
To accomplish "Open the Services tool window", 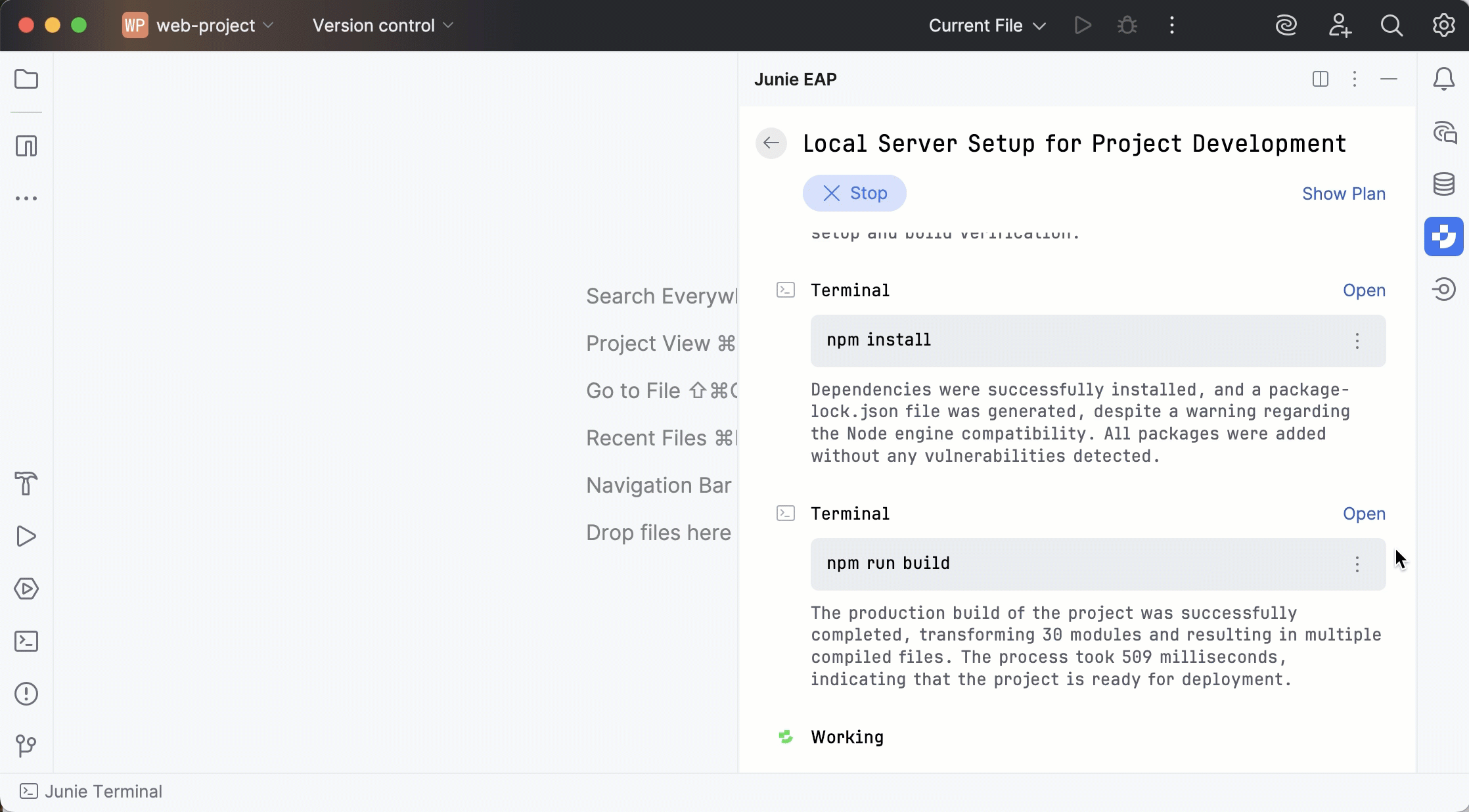I will click(26, 589).
